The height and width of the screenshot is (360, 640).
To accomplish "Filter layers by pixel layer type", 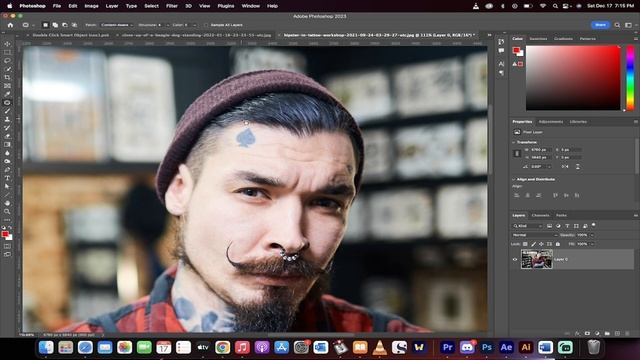I will [549, 226].
